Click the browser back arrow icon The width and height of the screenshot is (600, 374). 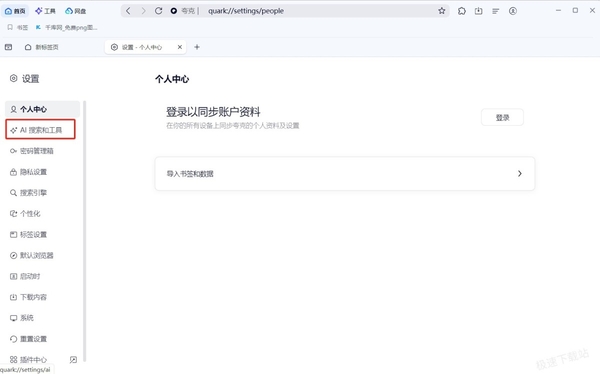click(x=128, y=11)
